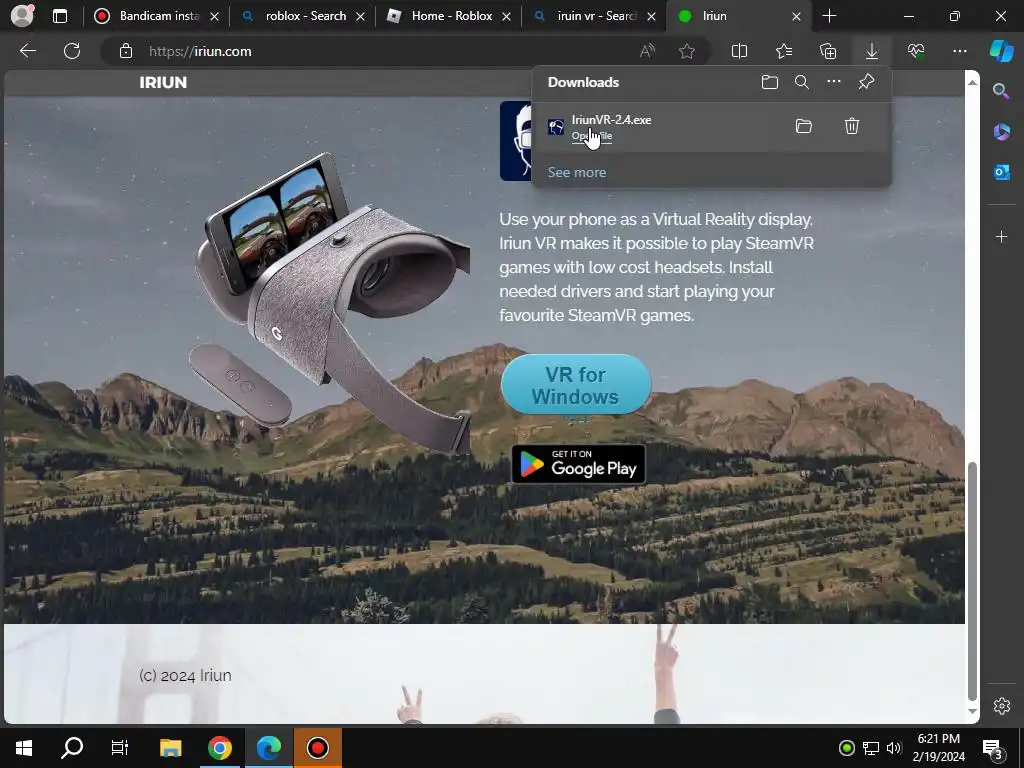Open the downloads folder icon
Viewport: 1024px width, 768px height.
(770, 82)
